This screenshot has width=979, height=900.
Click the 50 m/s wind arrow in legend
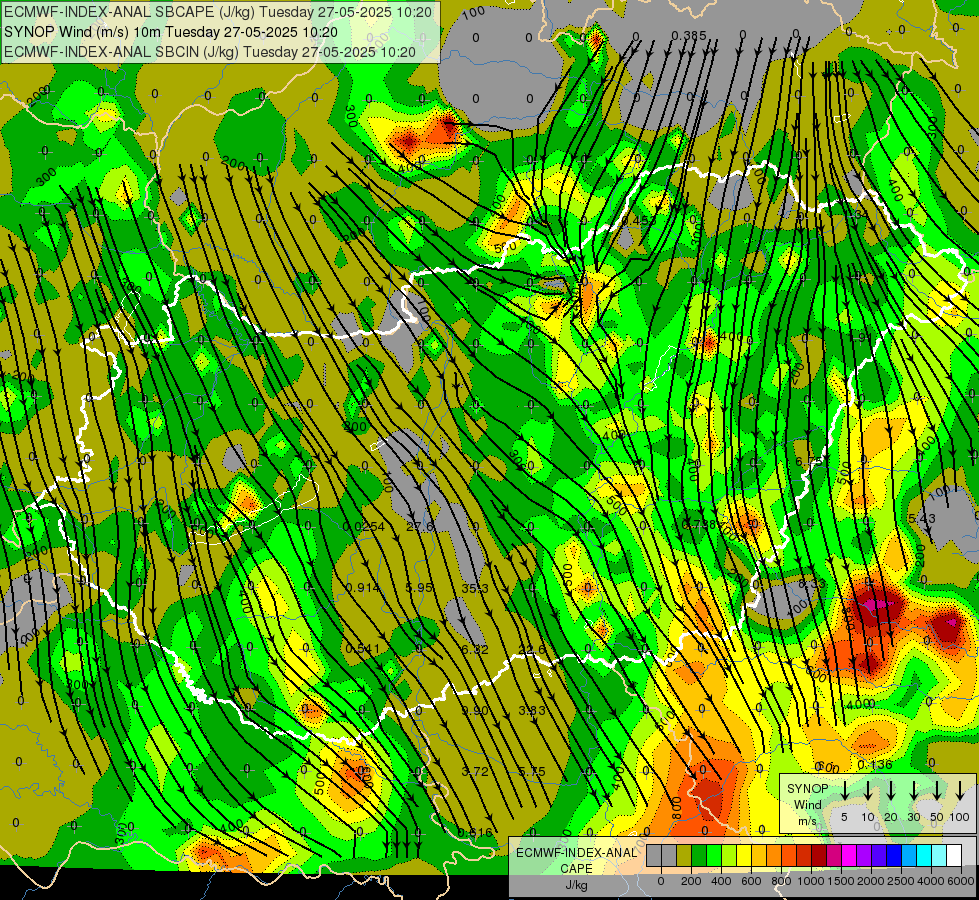click(937, 791)
